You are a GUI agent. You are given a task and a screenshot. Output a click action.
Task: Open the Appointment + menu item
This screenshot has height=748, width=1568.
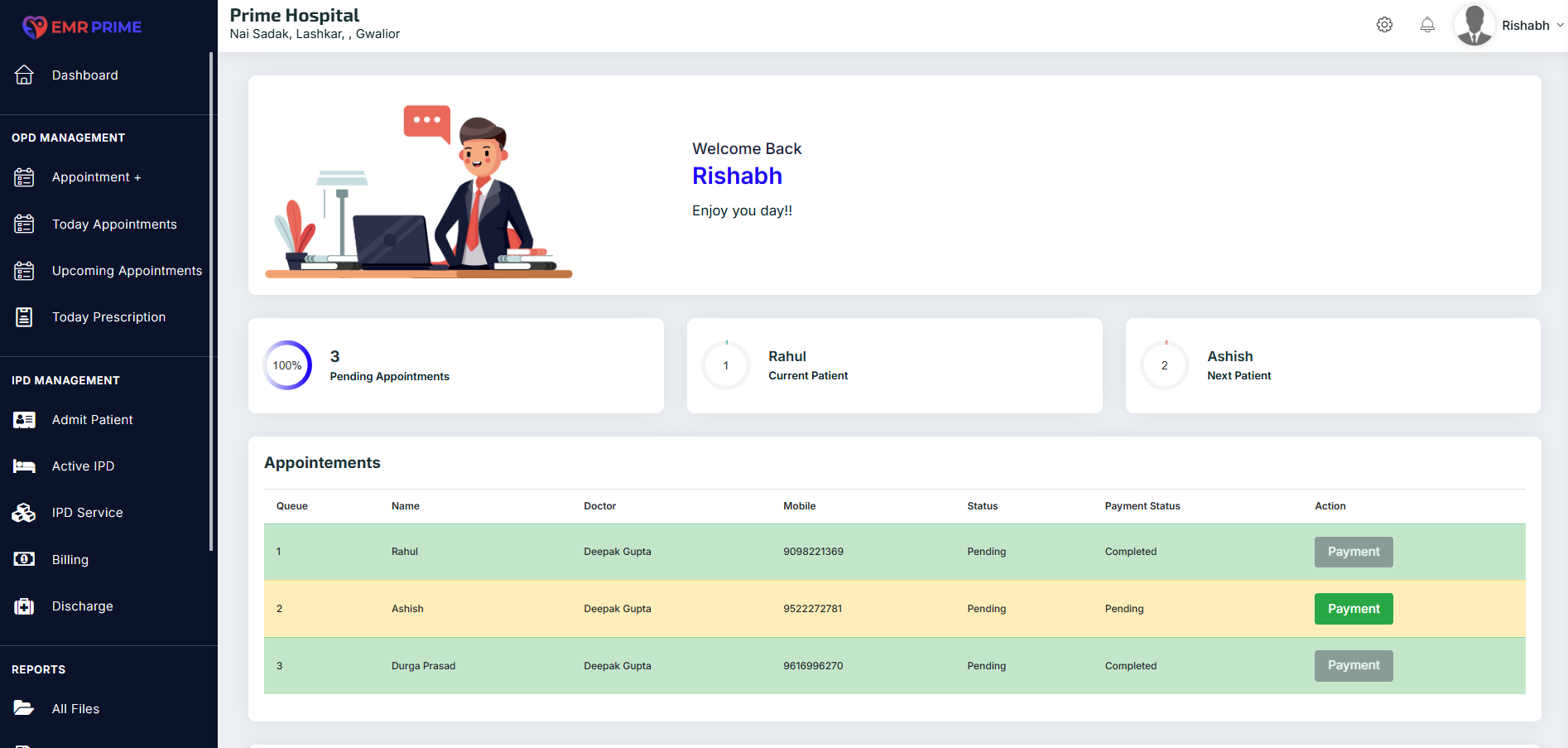pyautogui.click(x=96, y=177)
